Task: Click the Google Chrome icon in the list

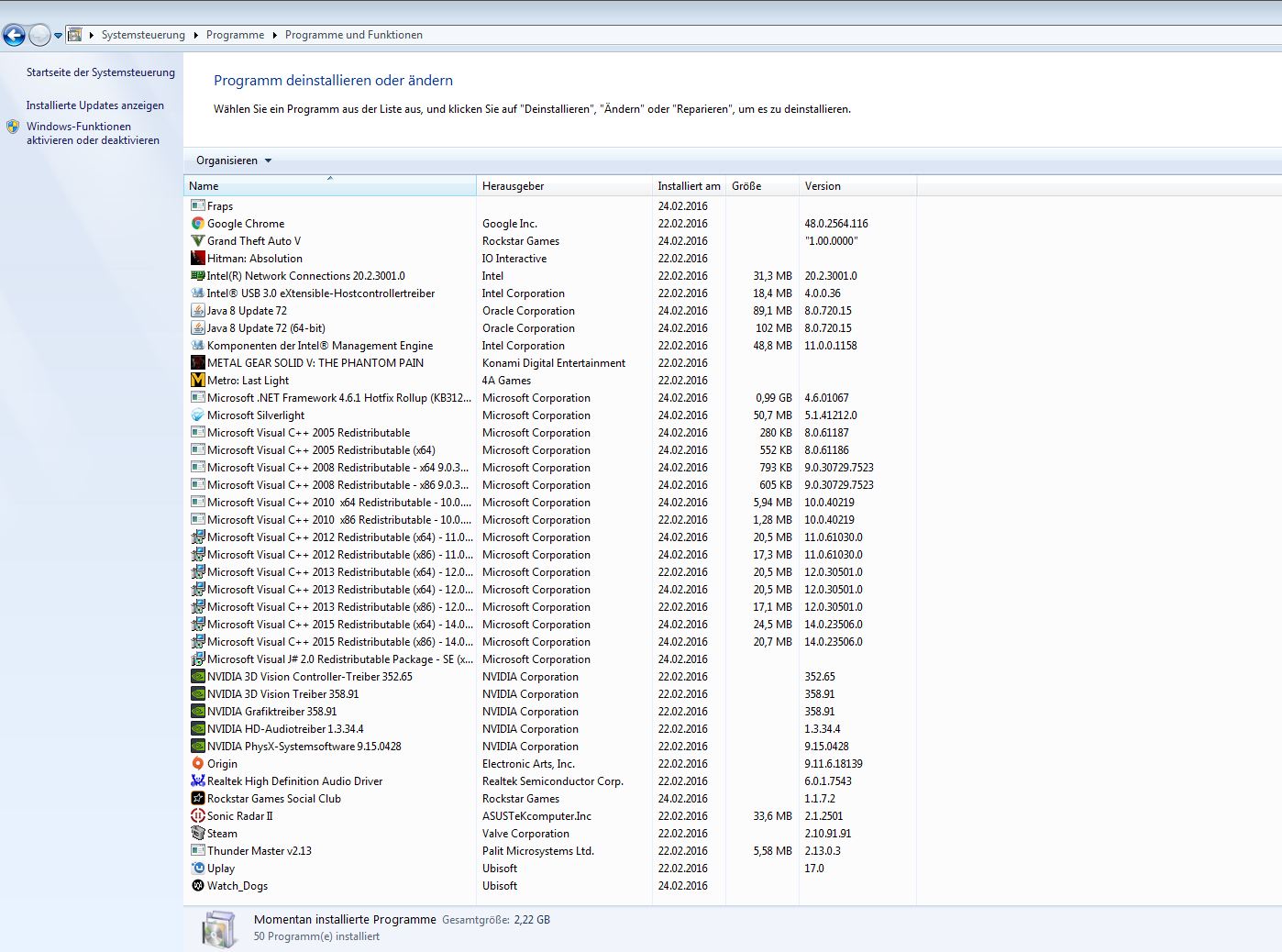Action: [197, 223]
